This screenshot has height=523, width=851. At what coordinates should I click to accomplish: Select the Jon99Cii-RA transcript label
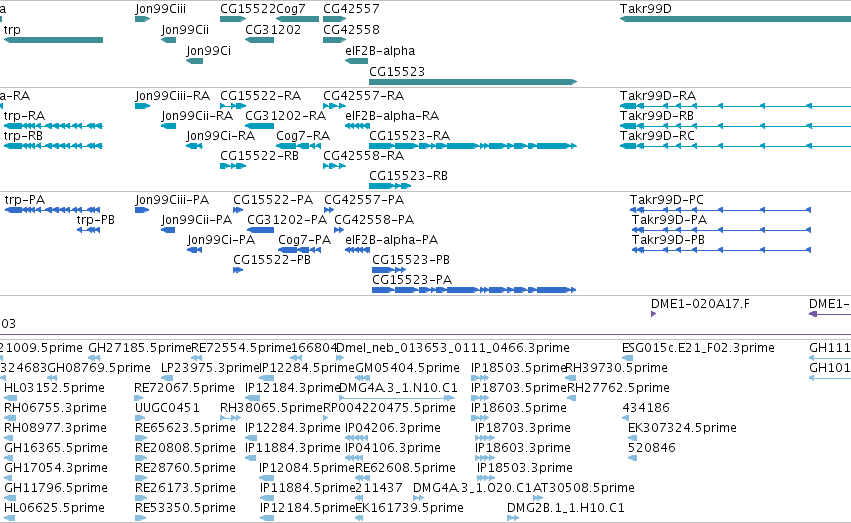(197, 116)
